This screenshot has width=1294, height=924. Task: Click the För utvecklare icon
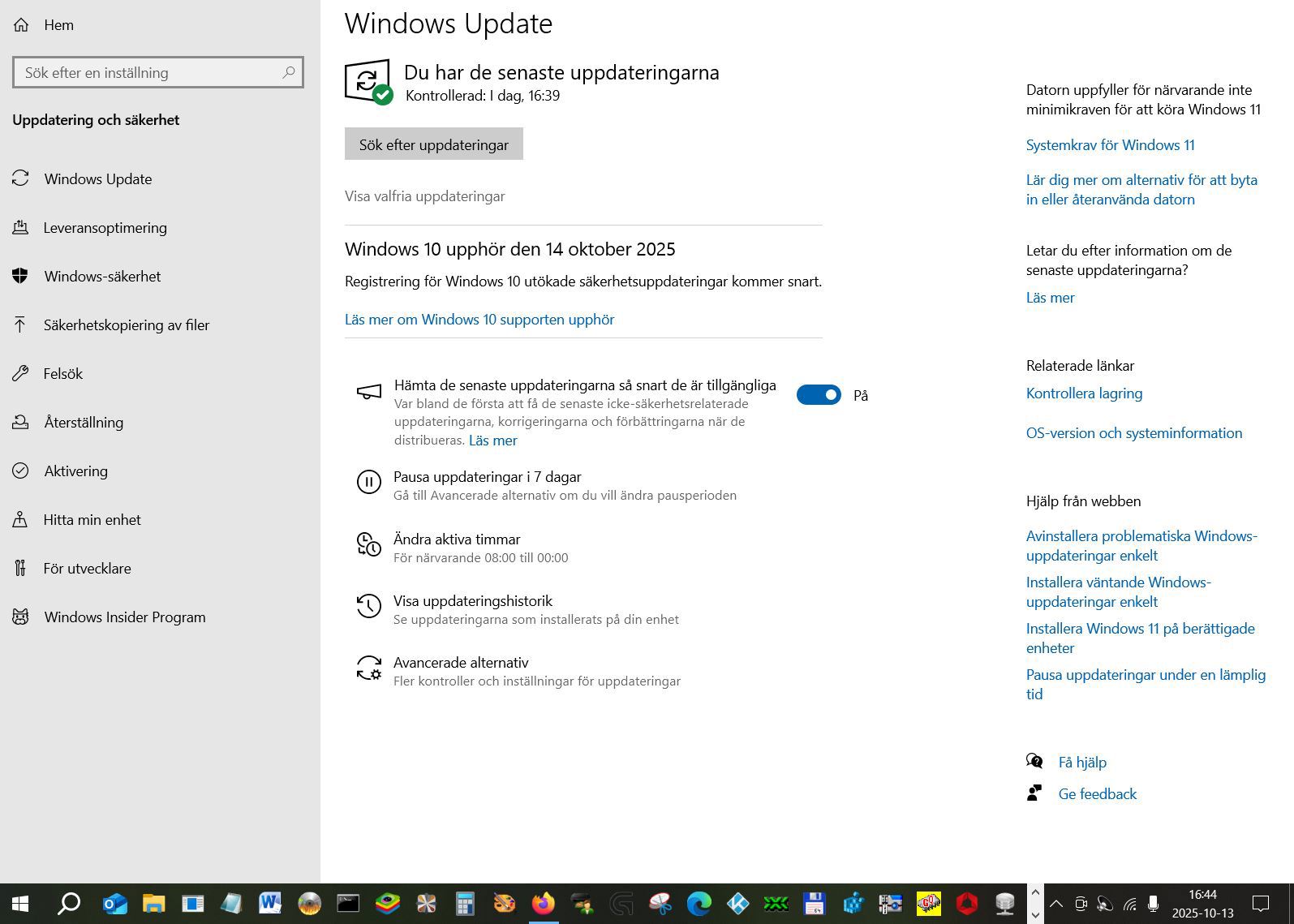(20, 568)
